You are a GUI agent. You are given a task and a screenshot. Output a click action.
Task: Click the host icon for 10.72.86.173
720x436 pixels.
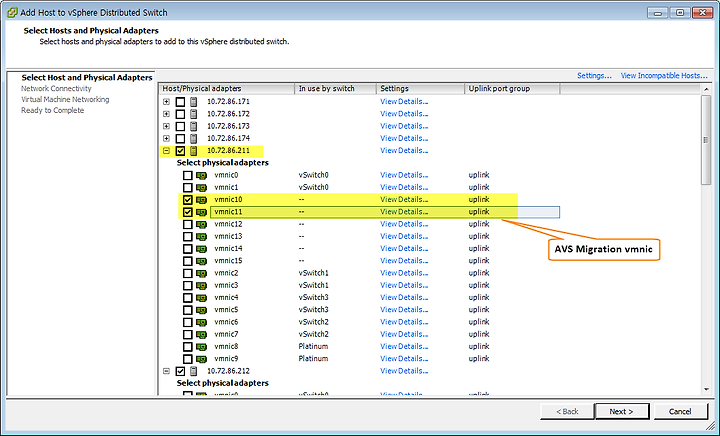194,126
